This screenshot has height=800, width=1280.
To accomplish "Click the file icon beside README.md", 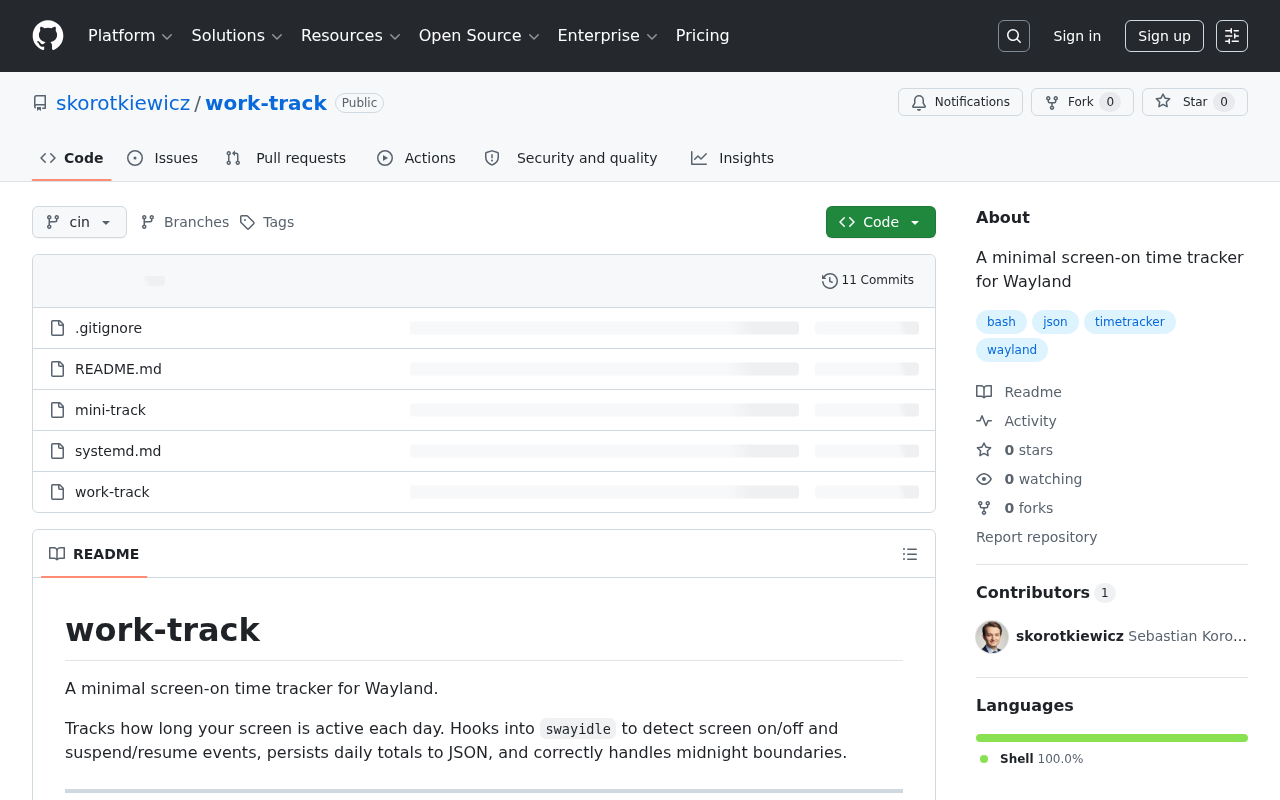I will click(x=58, y=369).
